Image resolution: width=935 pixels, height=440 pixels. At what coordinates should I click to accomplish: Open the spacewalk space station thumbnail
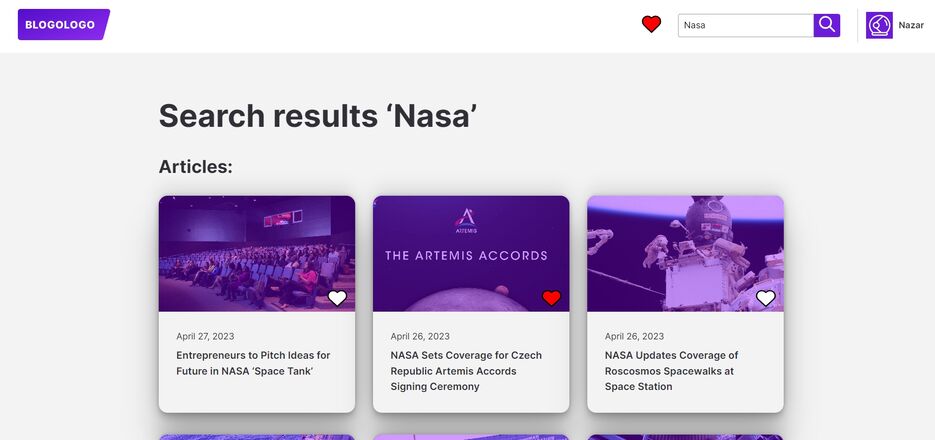pyautogui.click(x=685, y=253)
